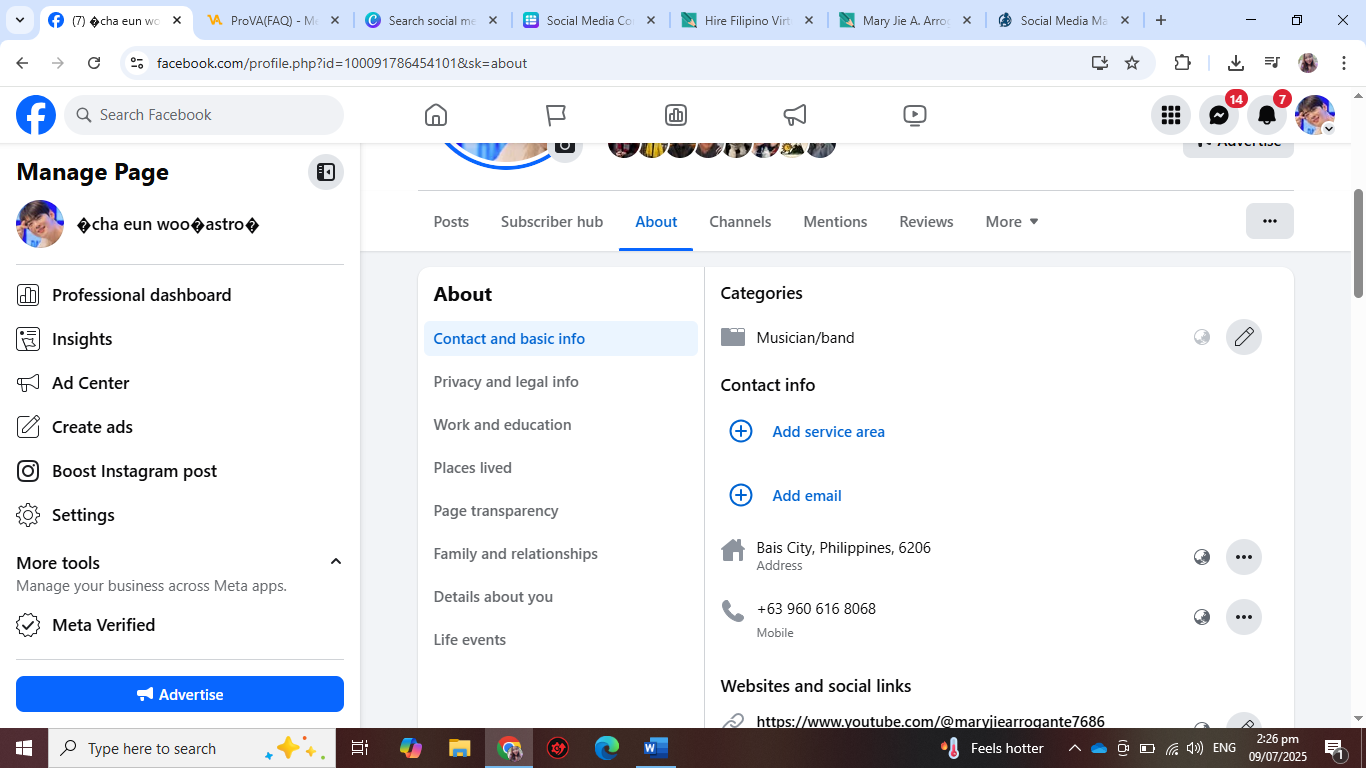Open Professional dashboard chart icon in top nav

point(676,115)
